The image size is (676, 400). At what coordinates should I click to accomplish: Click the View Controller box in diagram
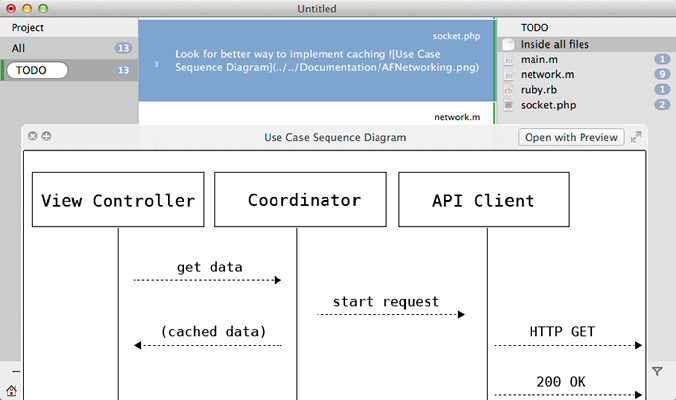(118, 200)
